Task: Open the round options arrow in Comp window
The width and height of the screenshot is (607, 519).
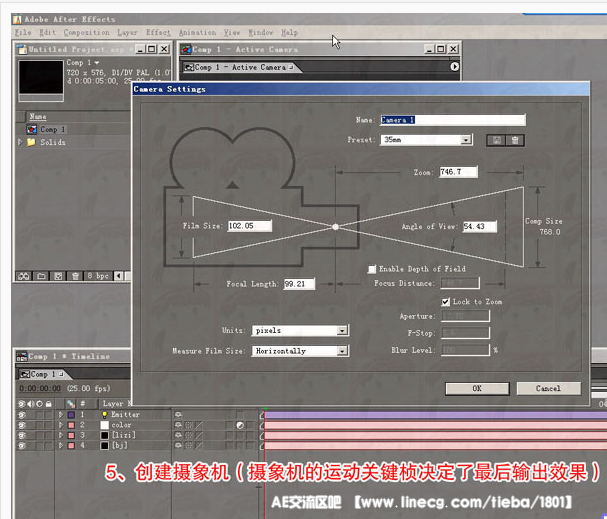Action: (x=454, y=67)
